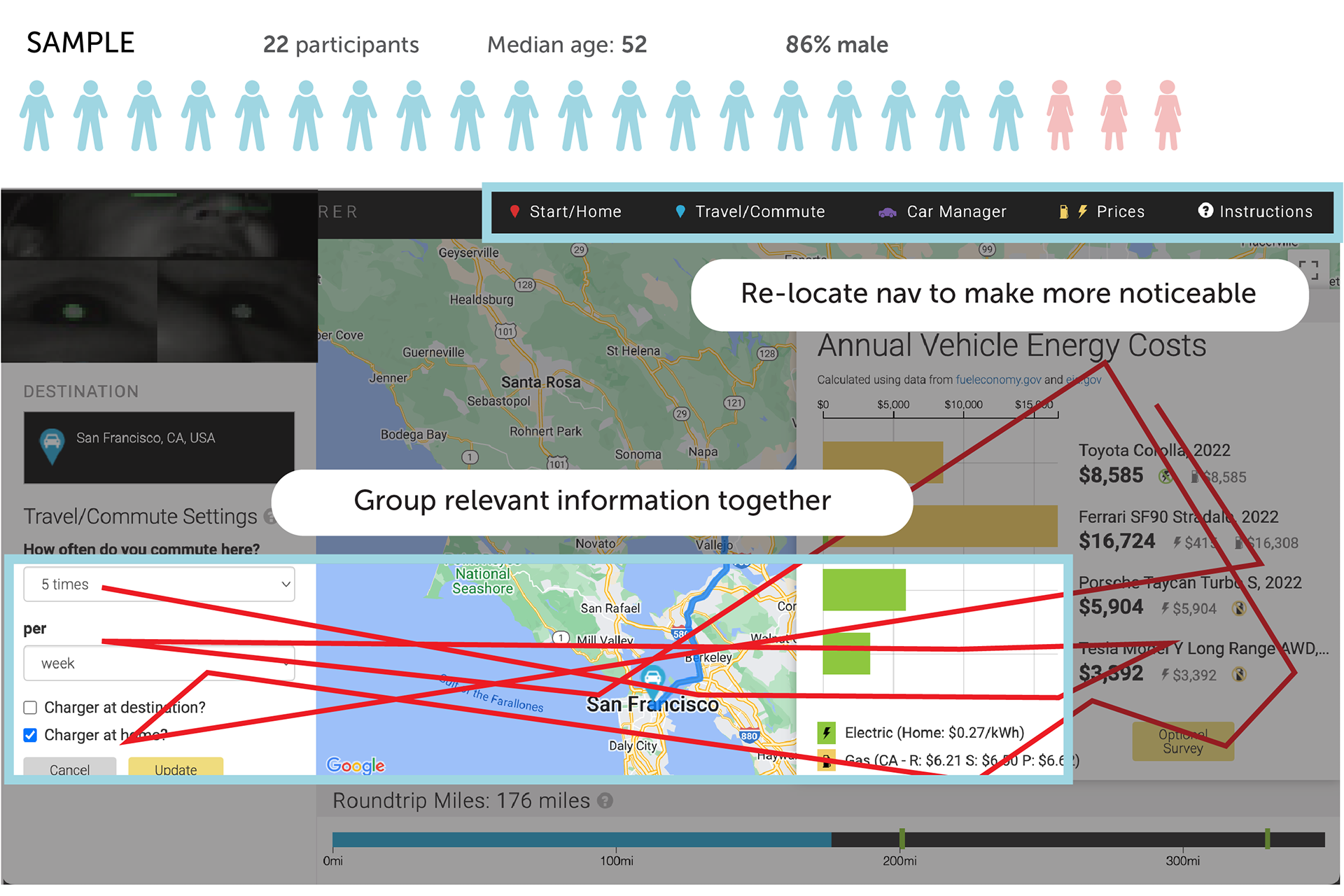Open the Prices nav item

click(x=1102, y=211)
